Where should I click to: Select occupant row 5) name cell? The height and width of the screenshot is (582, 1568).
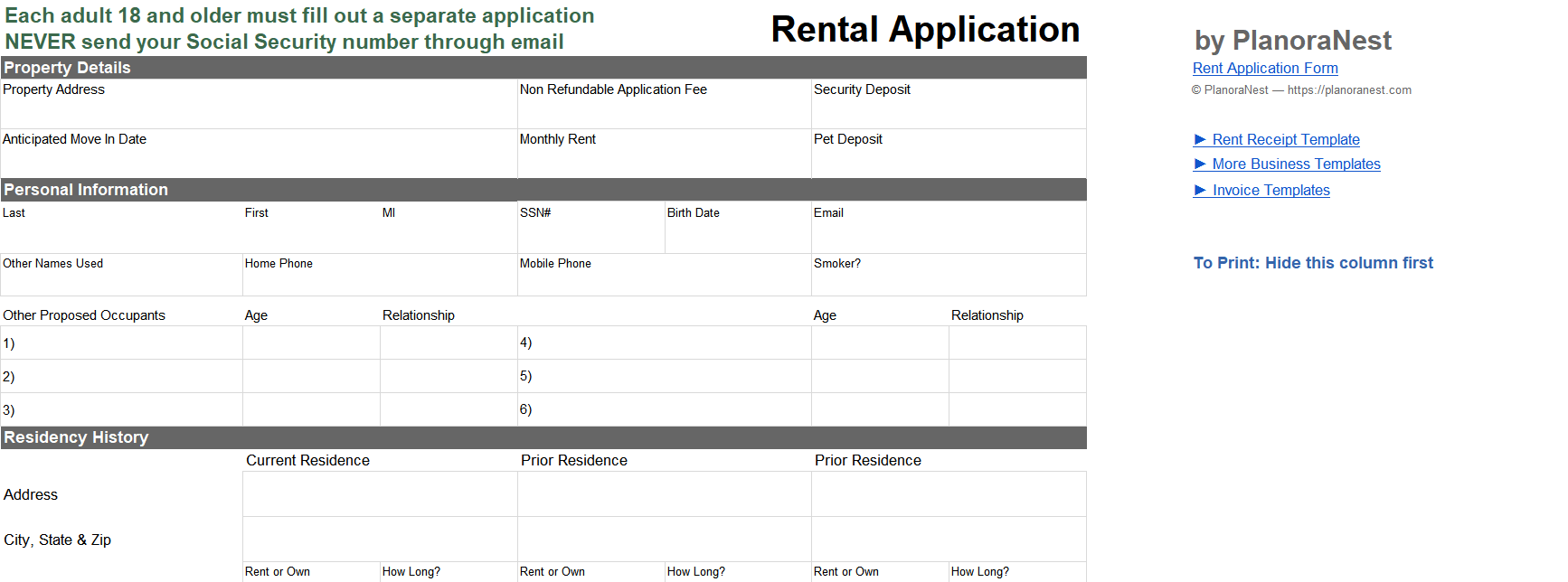coord(665,376)
